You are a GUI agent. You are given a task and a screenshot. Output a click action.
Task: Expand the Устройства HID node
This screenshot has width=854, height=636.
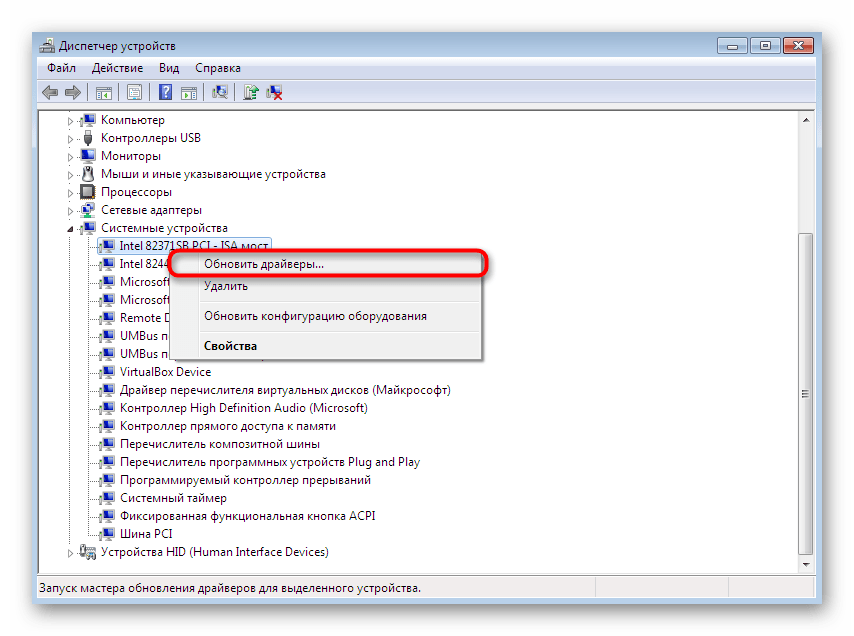[x=71, y=552]
